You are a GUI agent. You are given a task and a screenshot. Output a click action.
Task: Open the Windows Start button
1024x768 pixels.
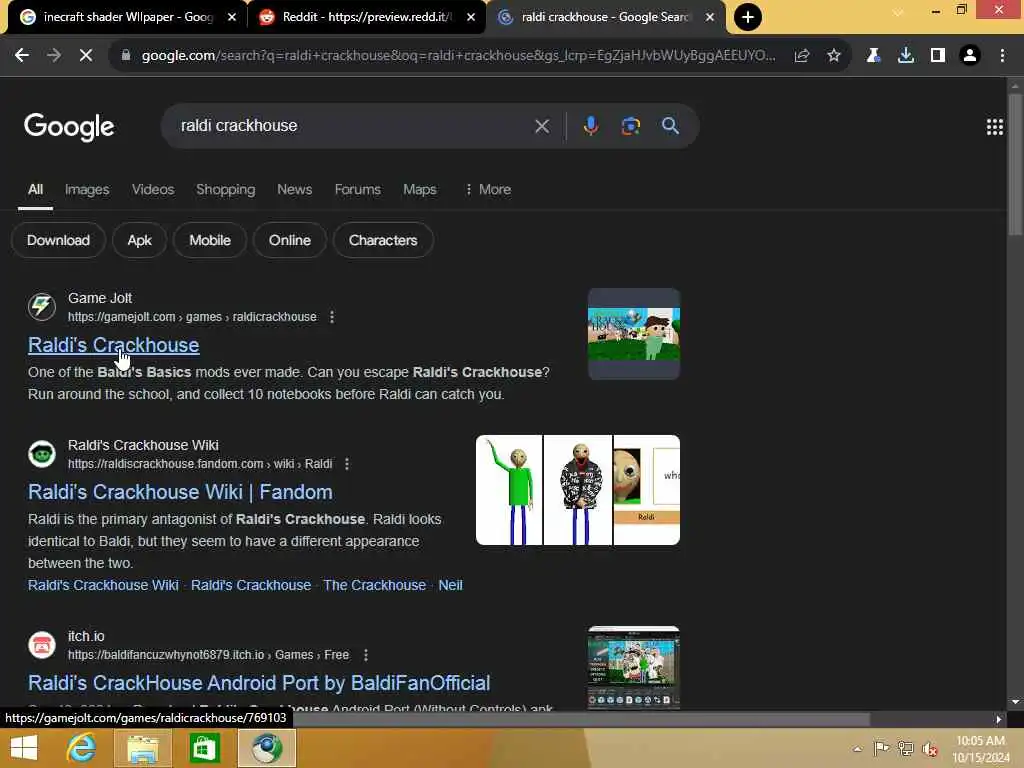(24, 748)
